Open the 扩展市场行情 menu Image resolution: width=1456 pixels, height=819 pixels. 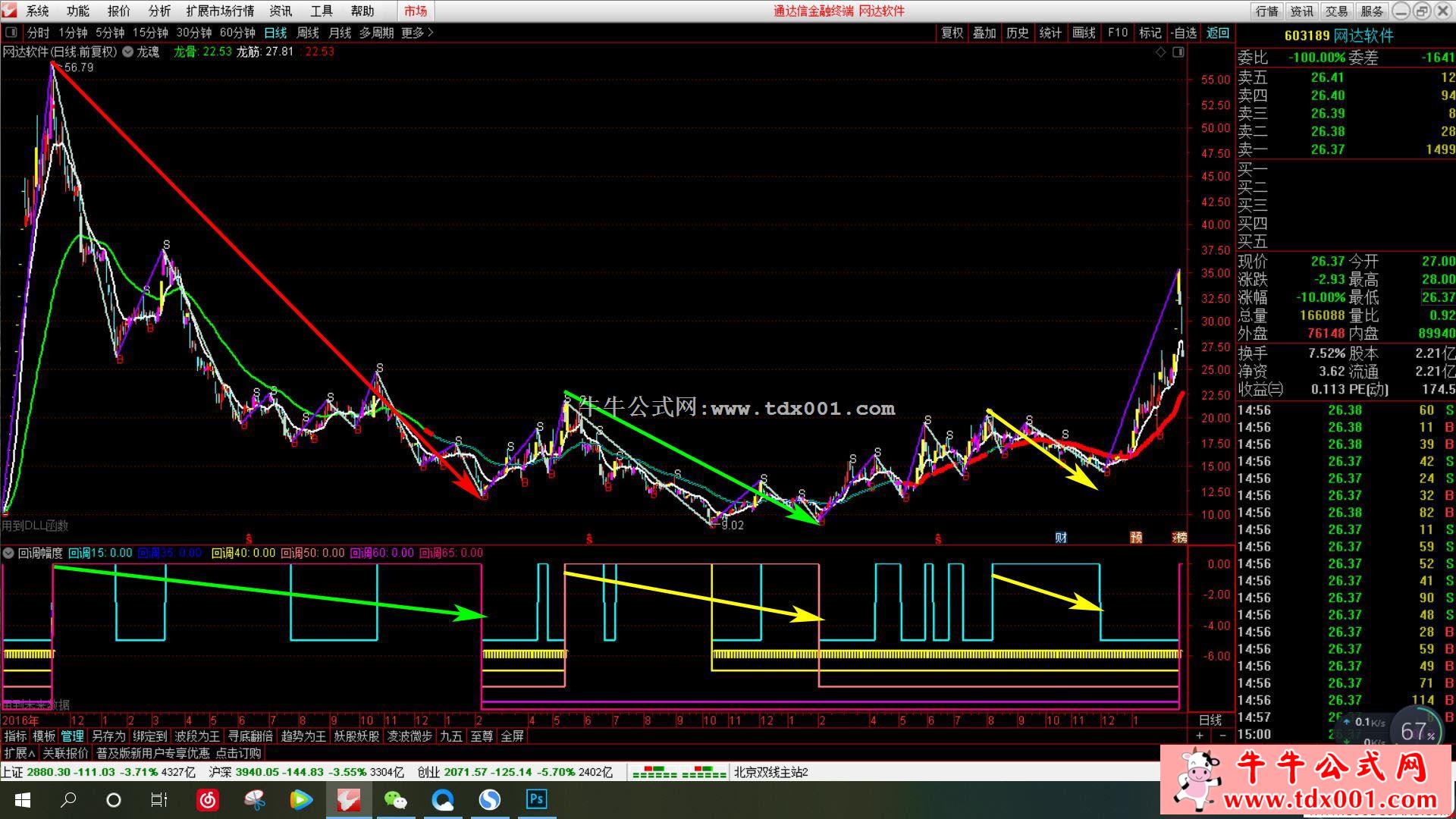(220, 11)
